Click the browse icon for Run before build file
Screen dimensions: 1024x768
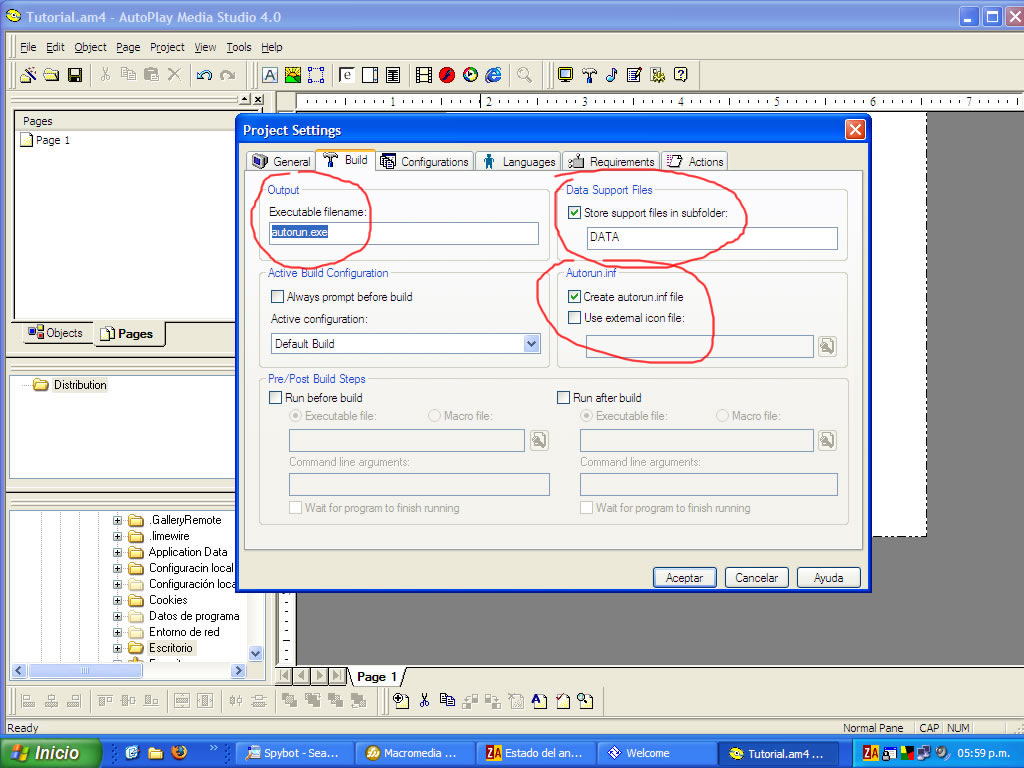(539, 440)
